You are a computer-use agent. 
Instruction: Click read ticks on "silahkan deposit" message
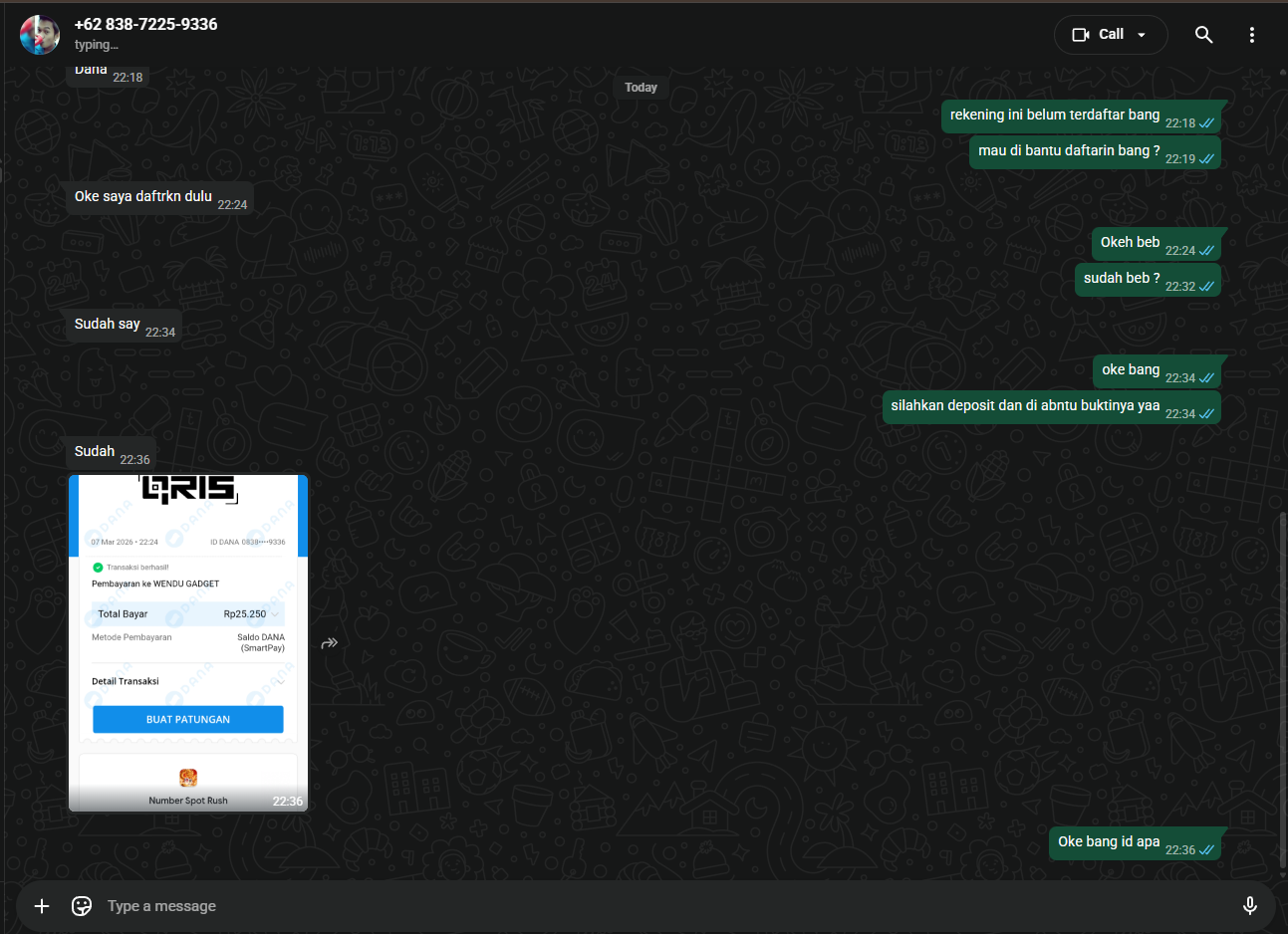[1206, 414]
